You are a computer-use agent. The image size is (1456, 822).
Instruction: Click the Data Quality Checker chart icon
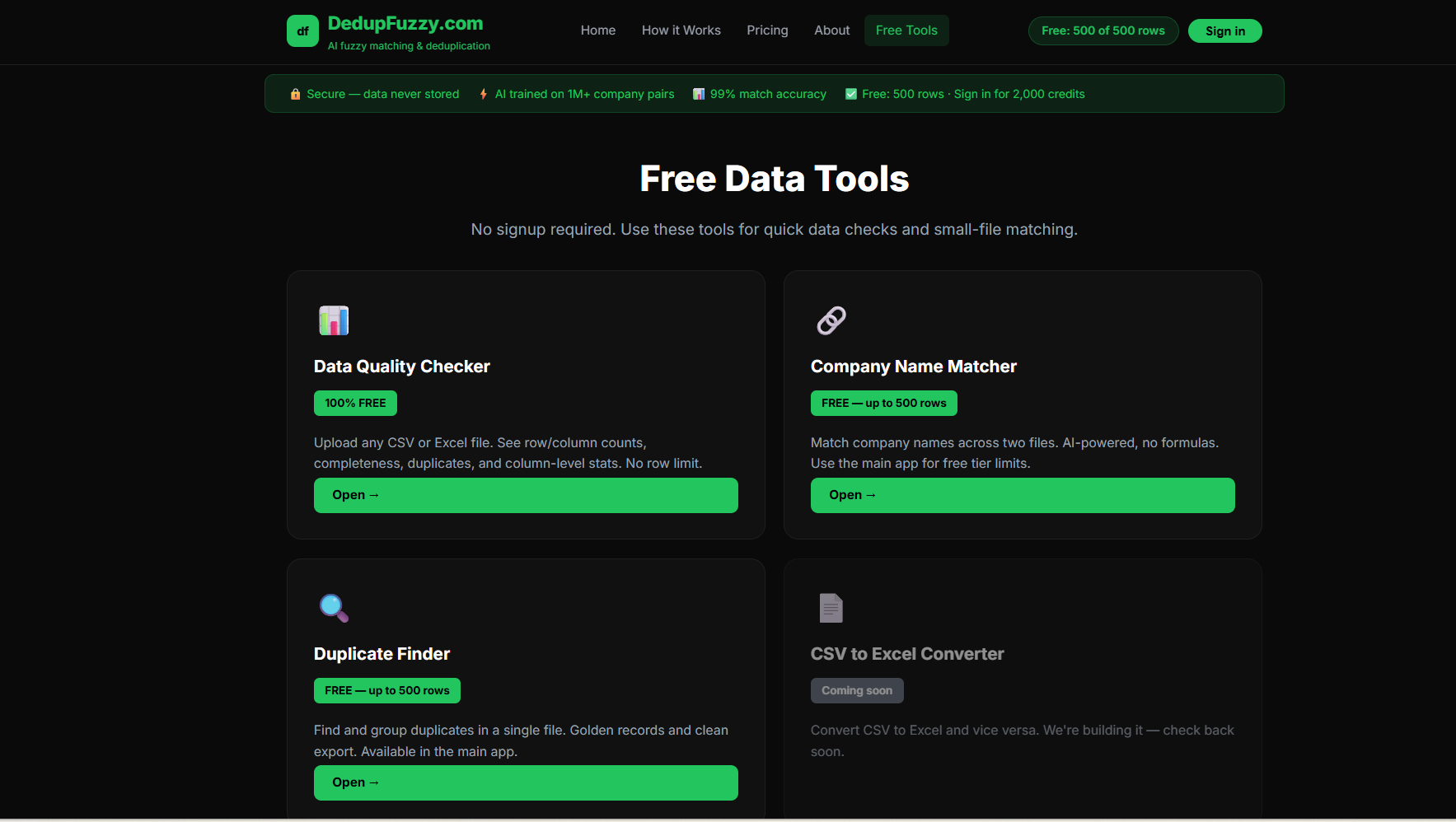click(334, 320)
